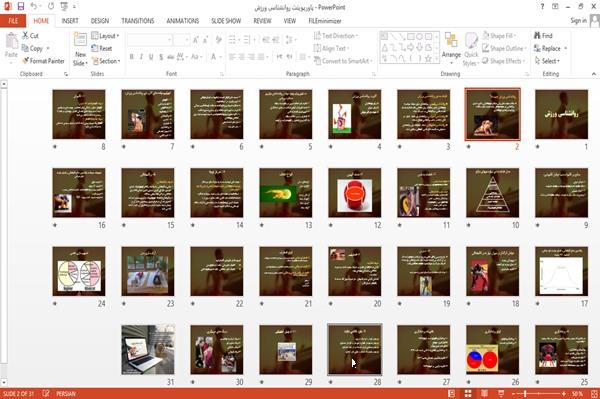The width and height of the screenshot is (600, 399).
Task: Switch to Normal view icon in status bar
Action: pyautogui.click(x=452, y=393)
